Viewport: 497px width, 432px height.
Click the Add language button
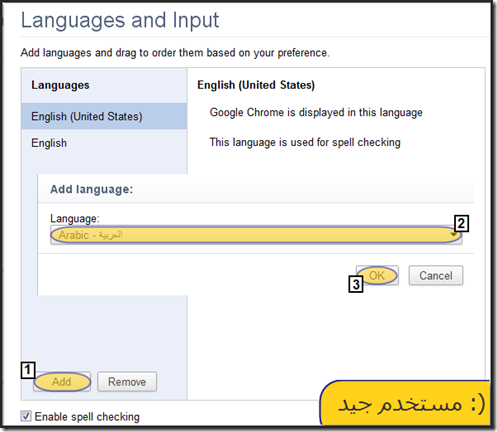[x=62, y=382]
